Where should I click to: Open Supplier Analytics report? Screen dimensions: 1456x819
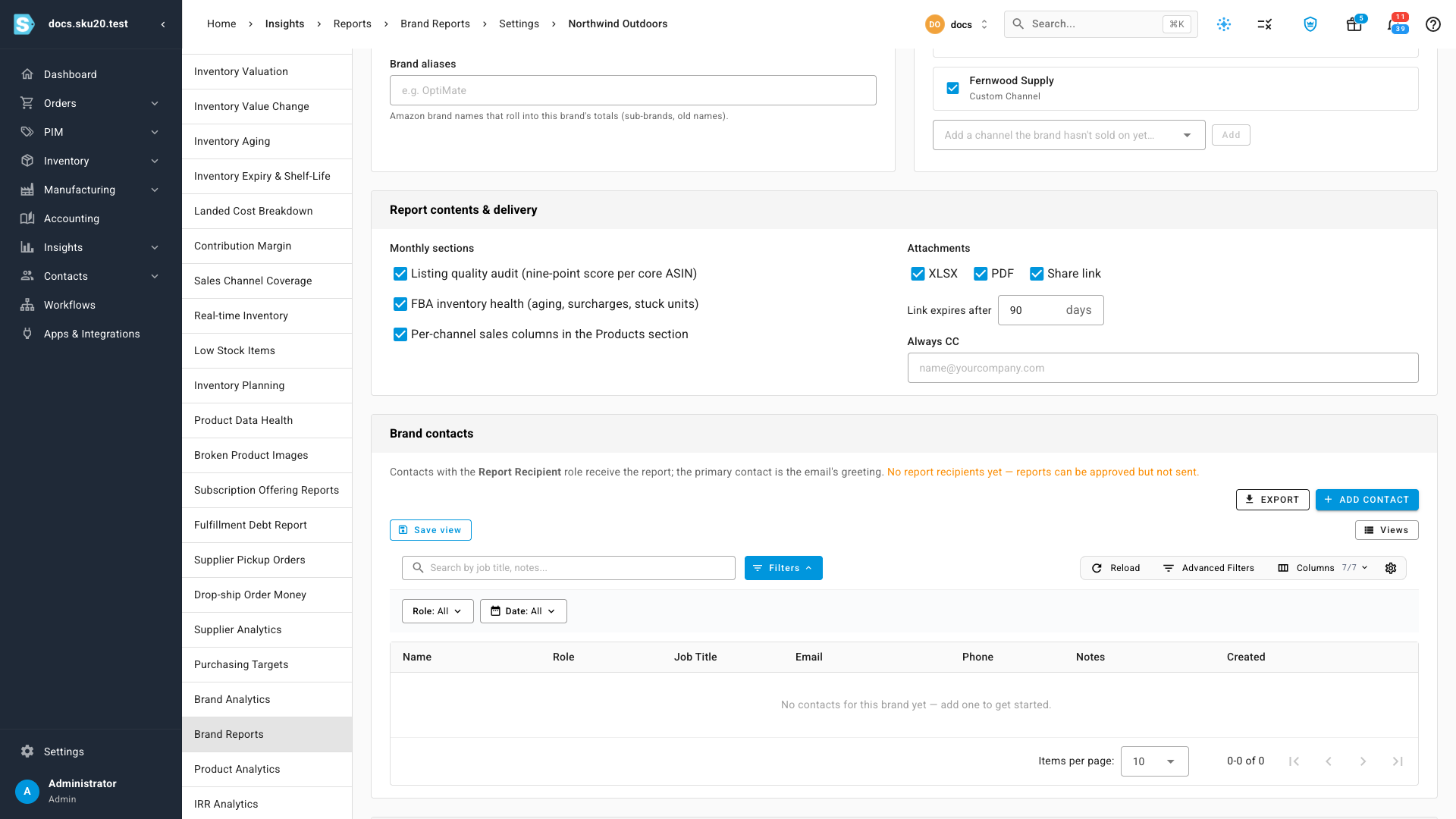click(x=267, y=629)
